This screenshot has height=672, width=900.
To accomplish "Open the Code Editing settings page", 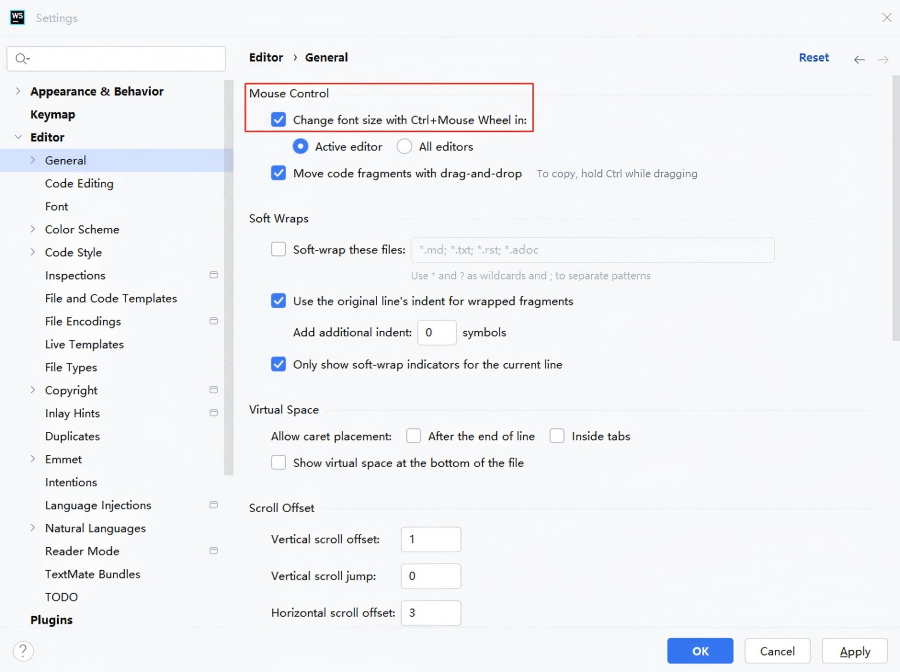I will [x=79, y=183].
